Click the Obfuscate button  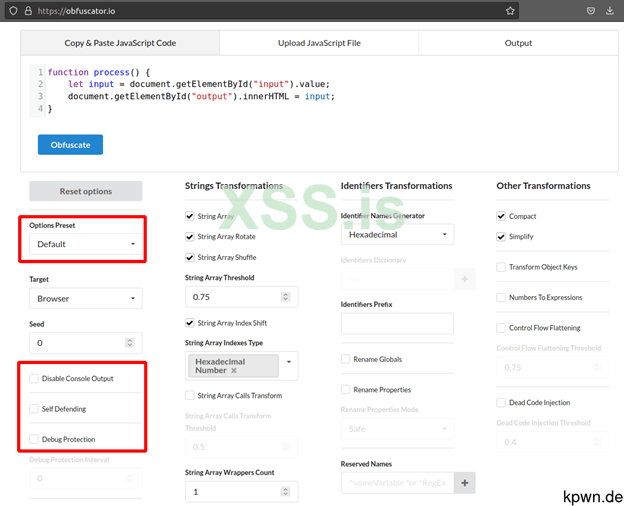click(x=70, y=145)
